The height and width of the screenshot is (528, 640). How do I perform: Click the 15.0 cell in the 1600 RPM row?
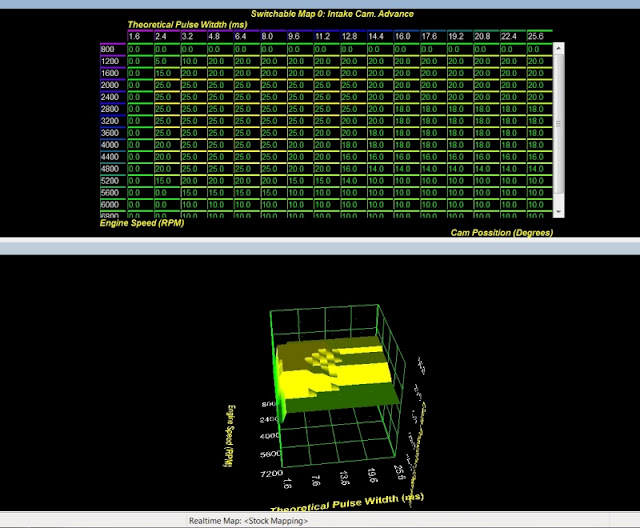pos(167,73)
